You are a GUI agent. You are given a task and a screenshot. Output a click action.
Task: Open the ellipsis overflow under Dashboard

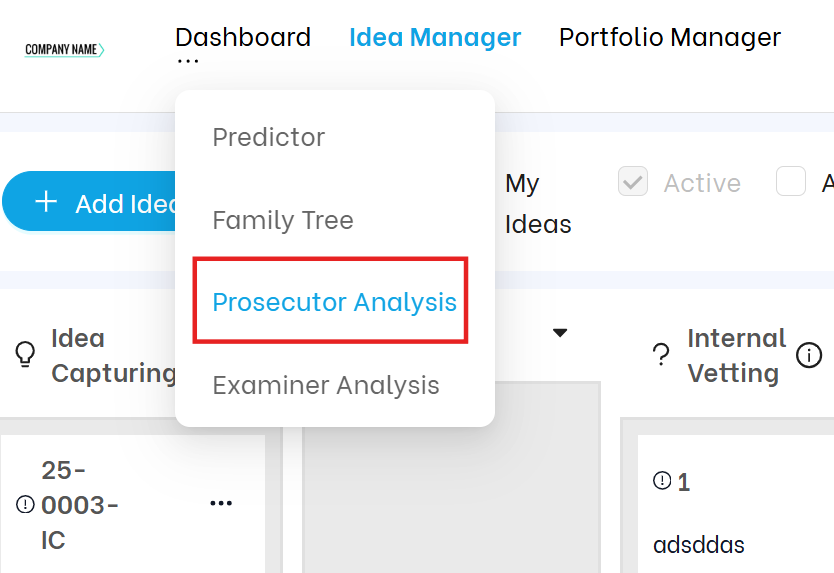(188, 61)
